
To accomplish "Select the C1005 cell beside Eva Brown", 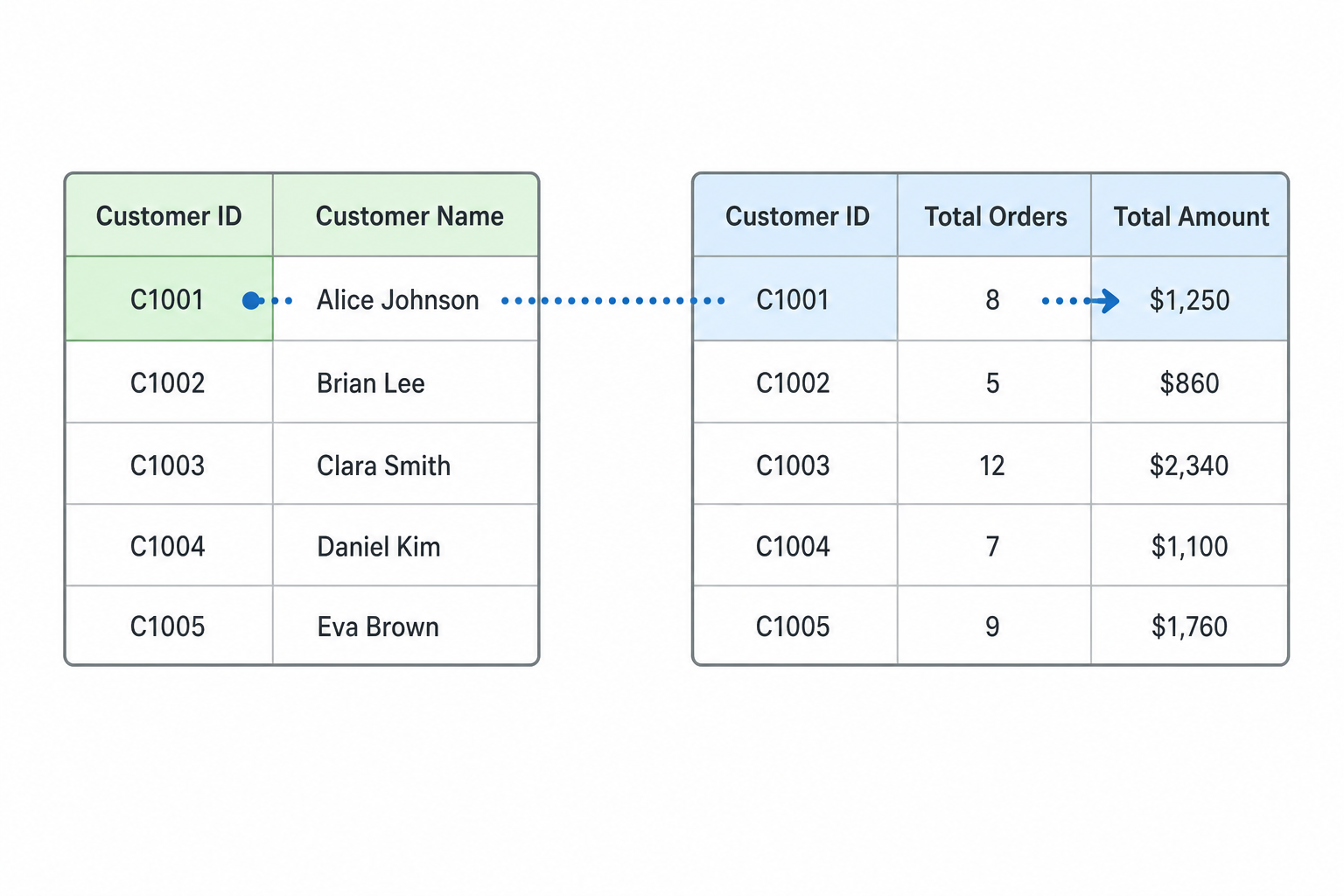I will 169,626.
